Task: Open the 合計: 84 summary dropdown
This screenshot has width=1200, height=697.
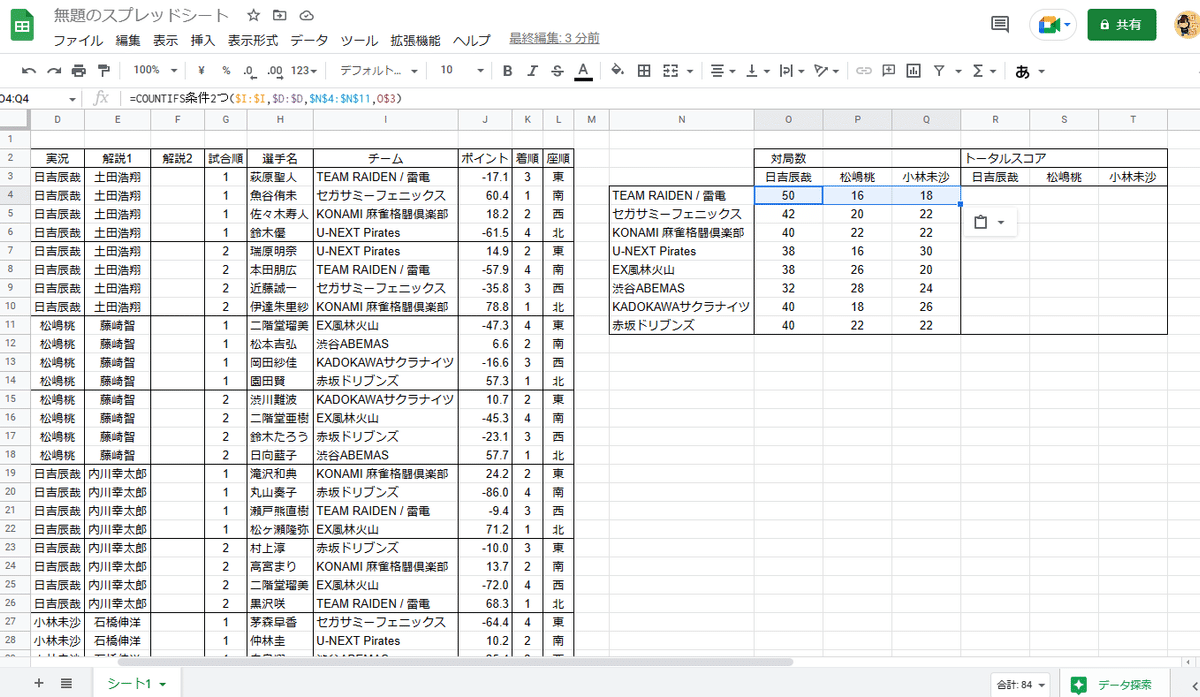Action: click(1020, 684)
